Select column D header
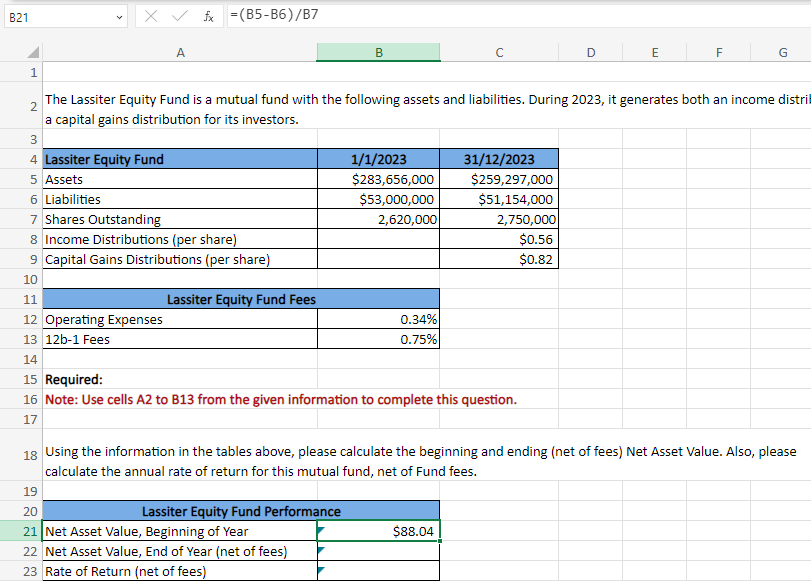Image resolution: width=811 pixels, height=581 pixels. point(590,53)
